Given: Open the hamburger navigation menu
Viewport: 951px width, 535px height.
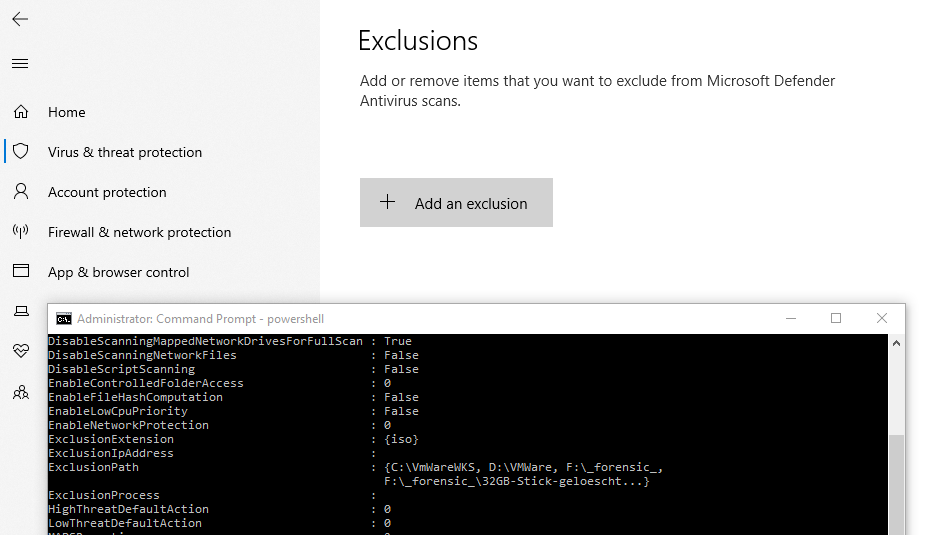Looking at the screenshot, I should 20,64.
